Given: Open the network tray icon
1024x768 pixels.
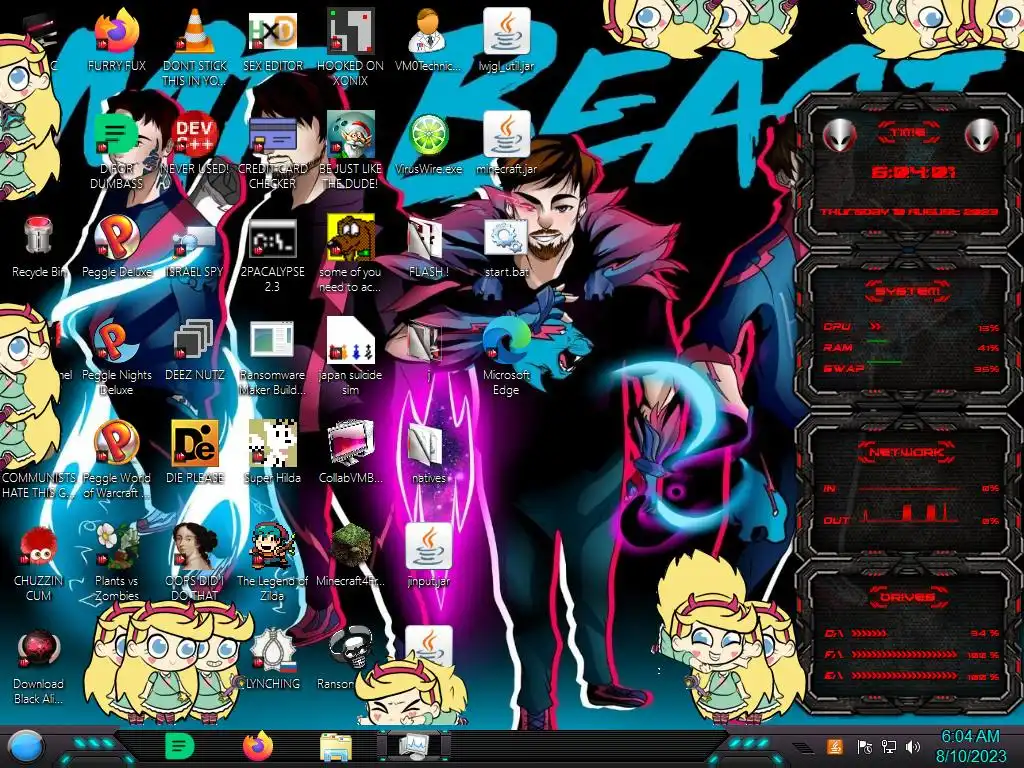Looking at the screenshot, I should click(889, 746).
